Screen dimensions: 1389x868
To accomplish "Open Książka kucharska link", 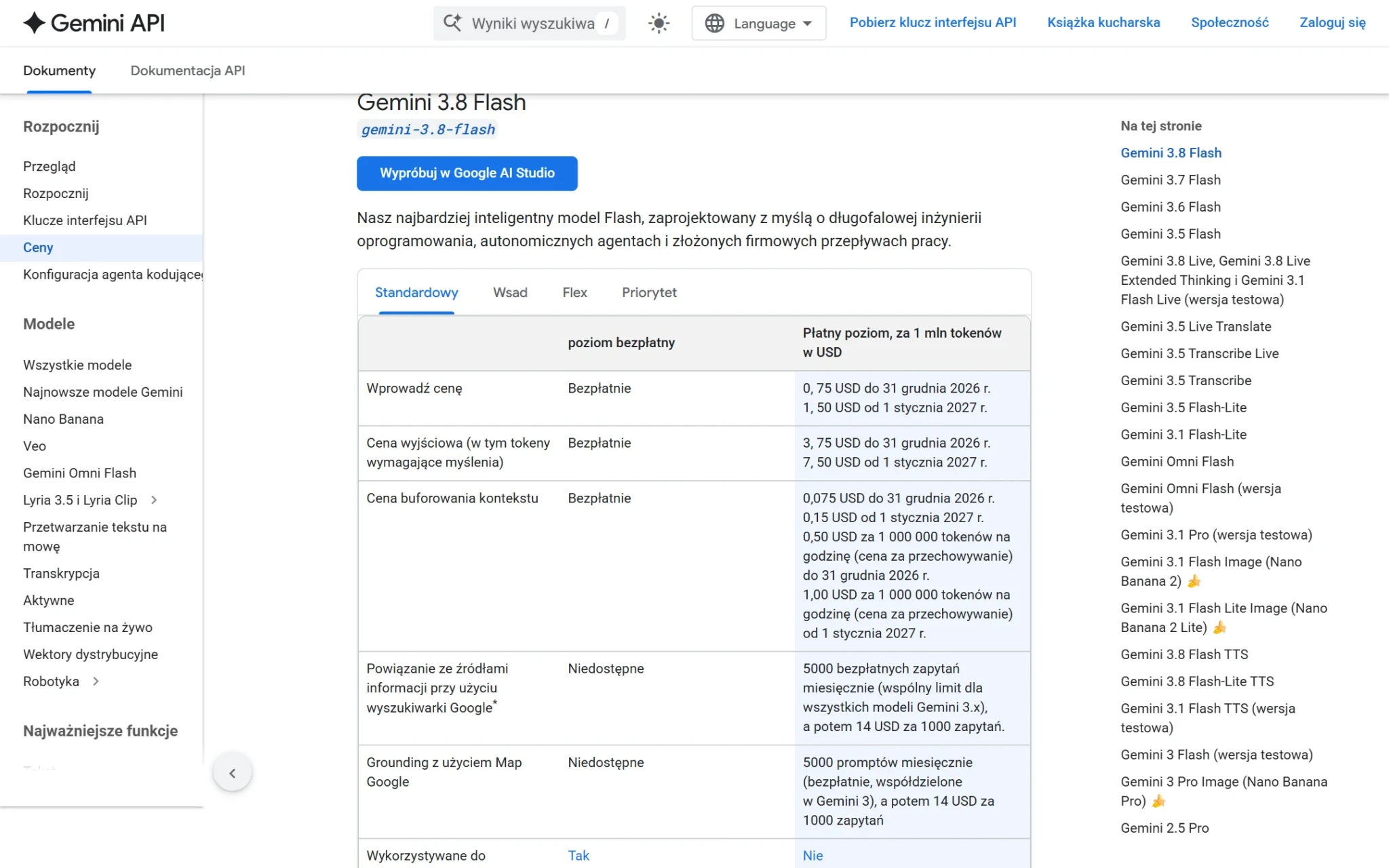I will click(1103, 22).
